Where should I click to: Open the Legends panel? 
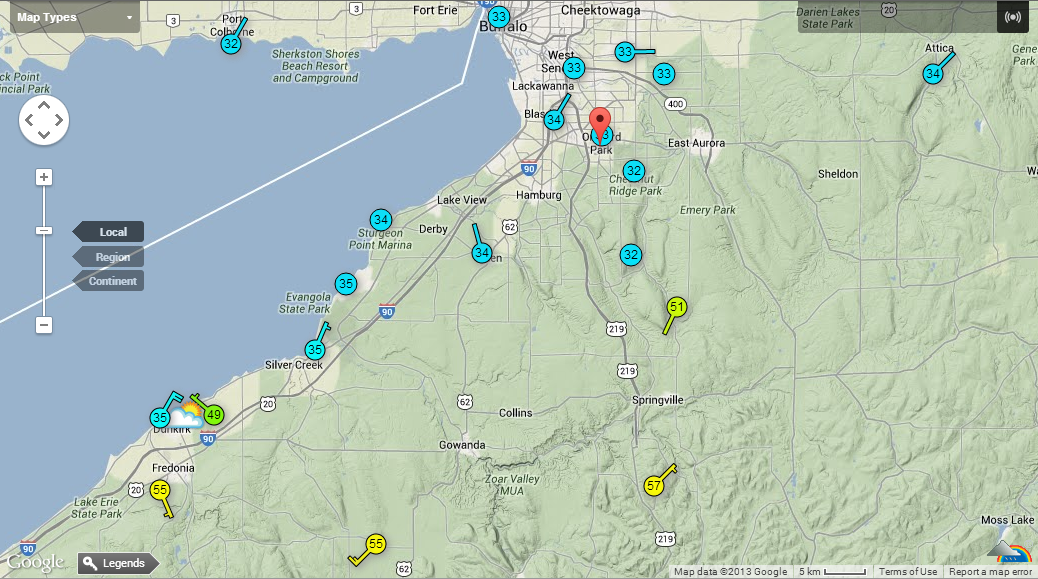[x=118, y=563]
